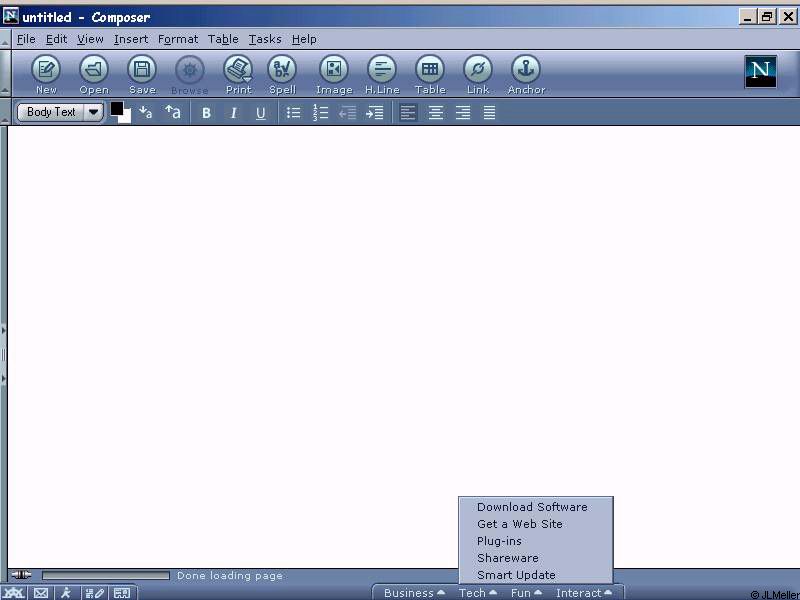Open the Insert menu
Viewport: 800px width, 600px height.
click(131, 39)
